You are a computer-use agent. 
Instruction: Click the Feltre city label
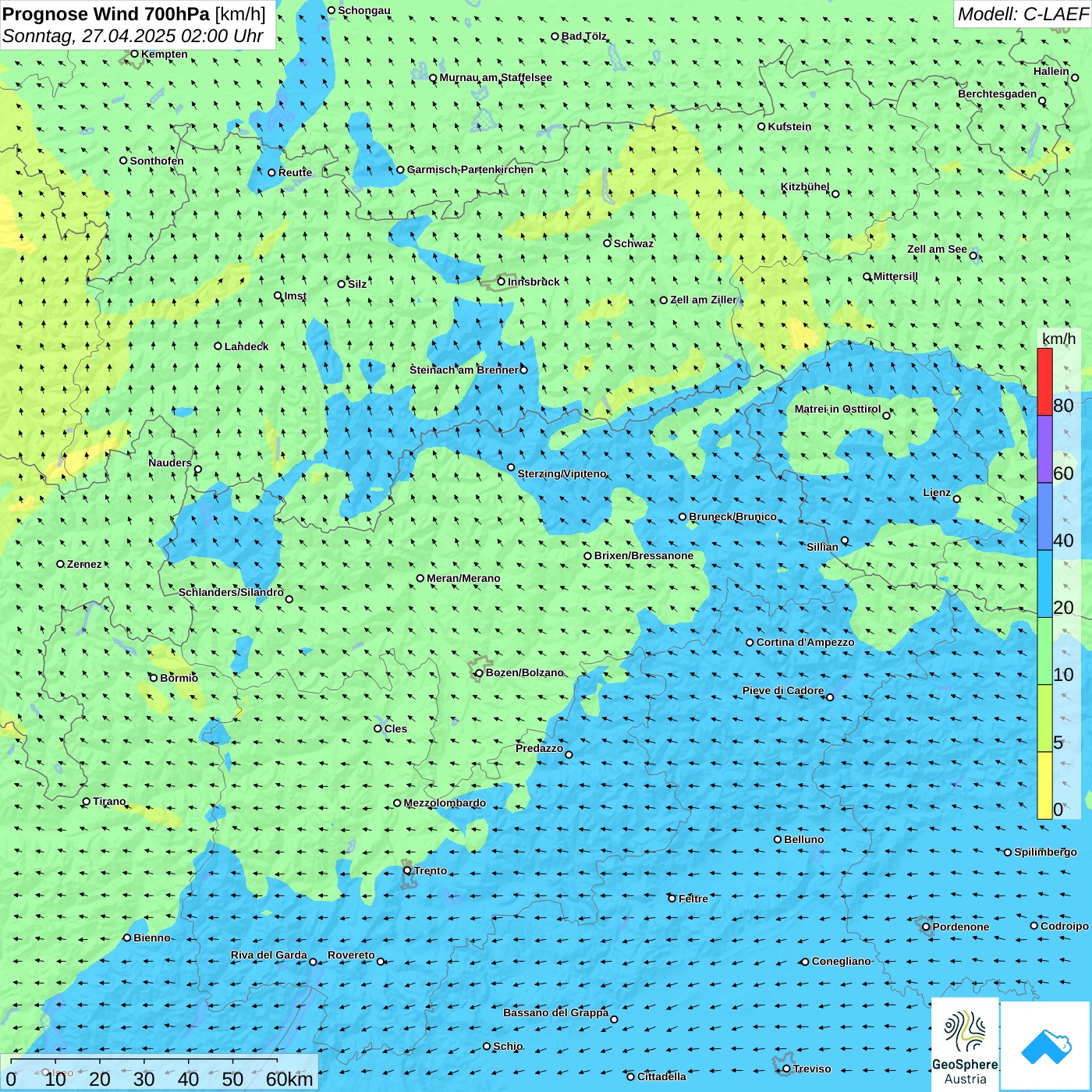(x=693, y=899)
